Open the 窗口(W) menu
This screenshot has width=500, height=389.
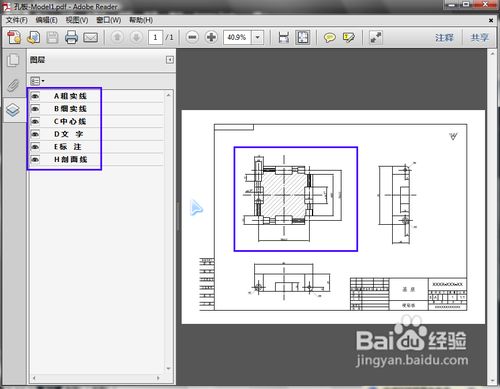pos(108,20)
